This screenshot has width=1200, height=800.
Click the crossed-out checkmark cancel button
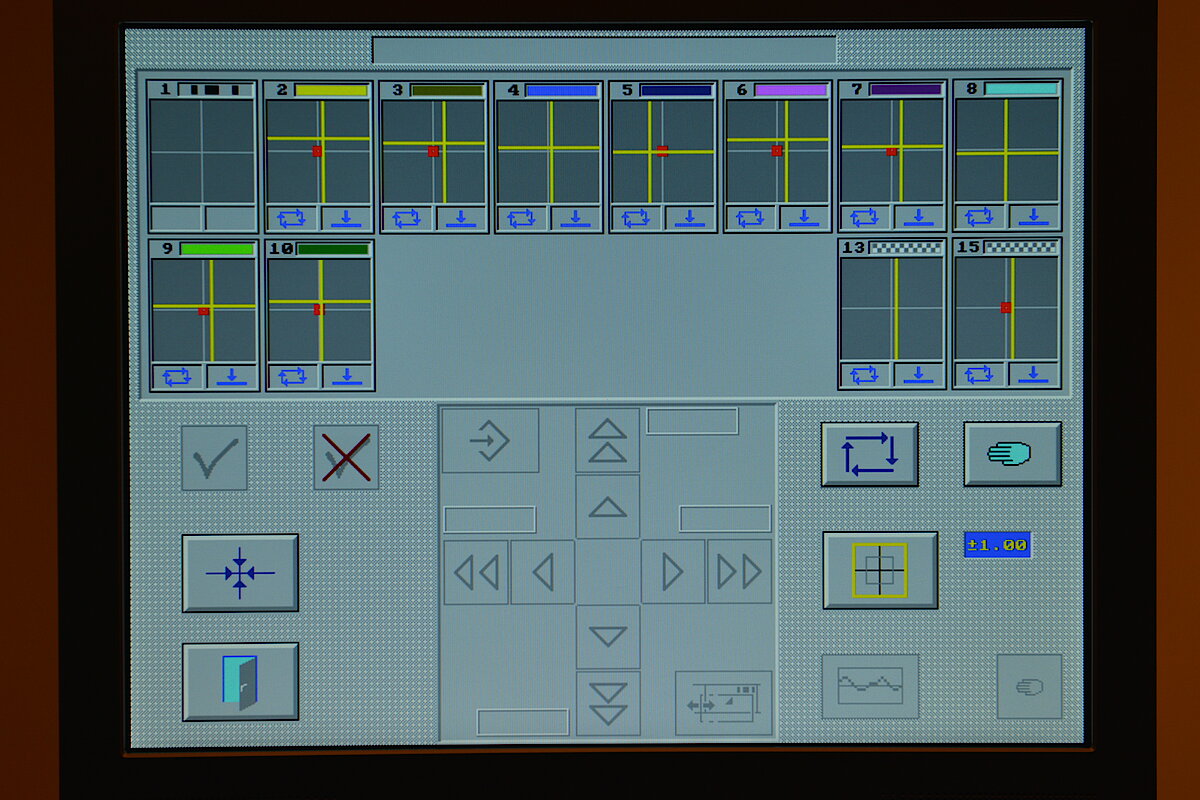[x=346, y=458]
